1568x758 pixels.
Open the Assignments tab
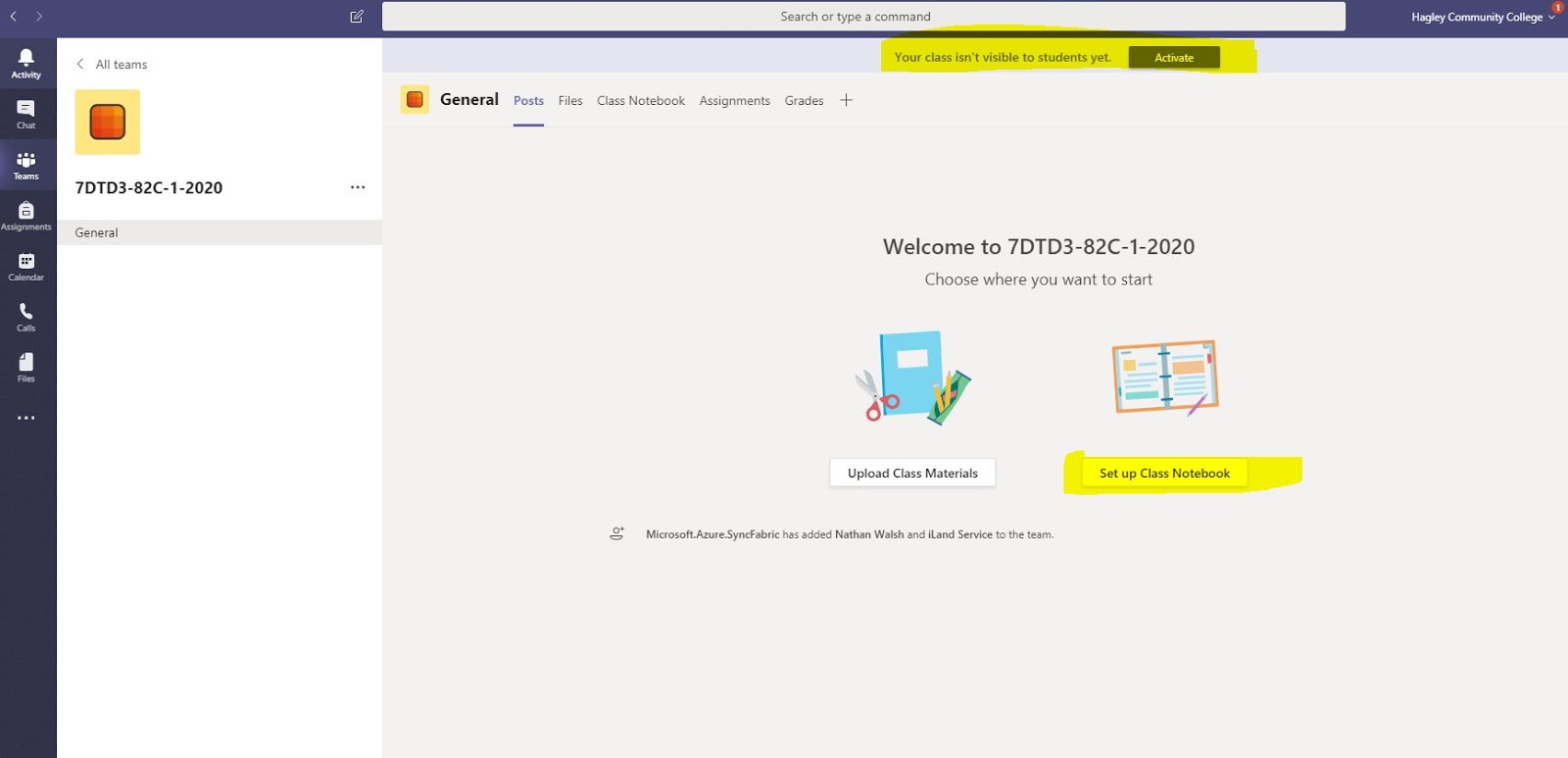click(x=735, y=101)
